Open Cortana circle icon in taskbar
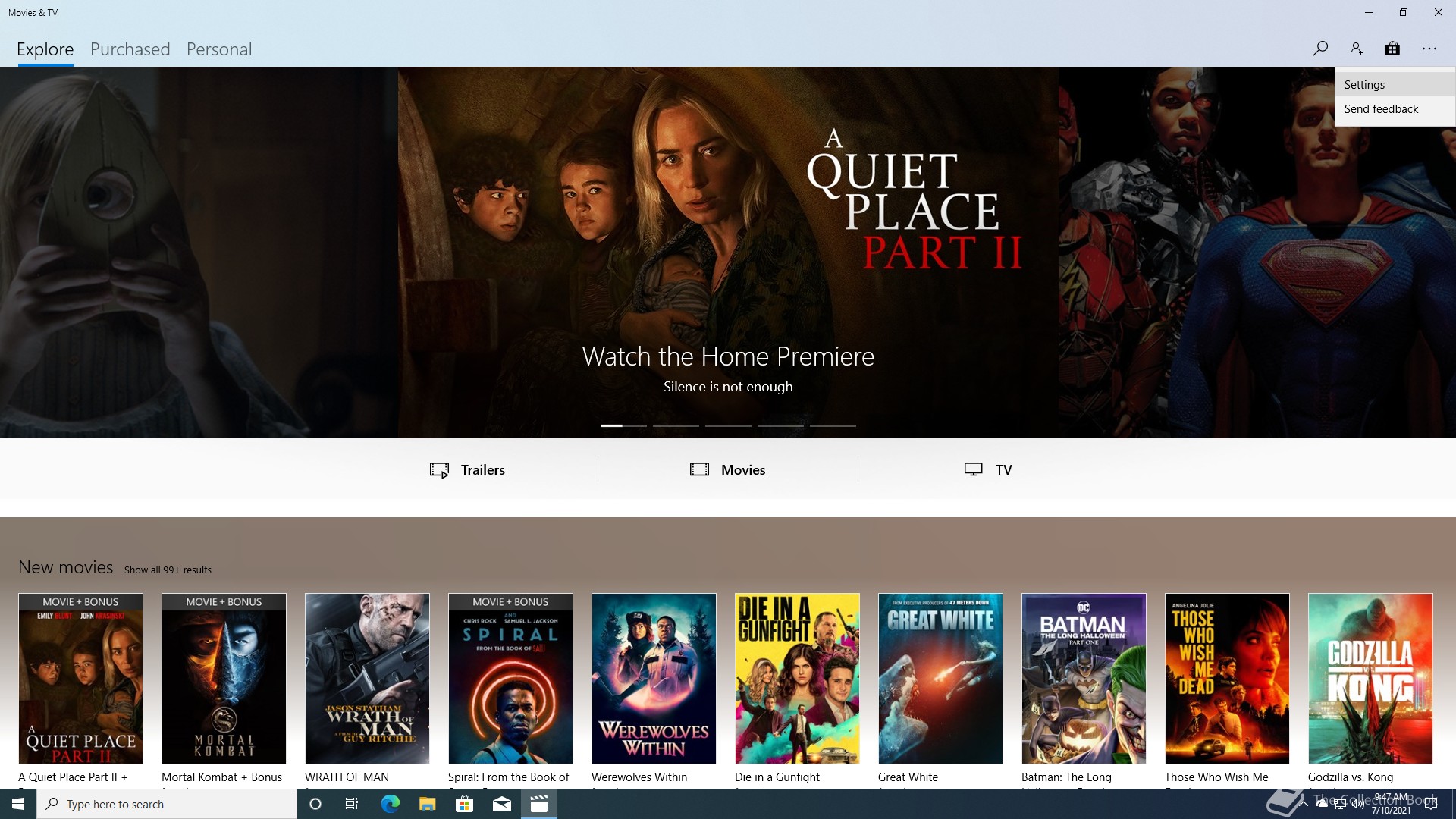Viewport: 1456px width, 819px height. [315, 804]
